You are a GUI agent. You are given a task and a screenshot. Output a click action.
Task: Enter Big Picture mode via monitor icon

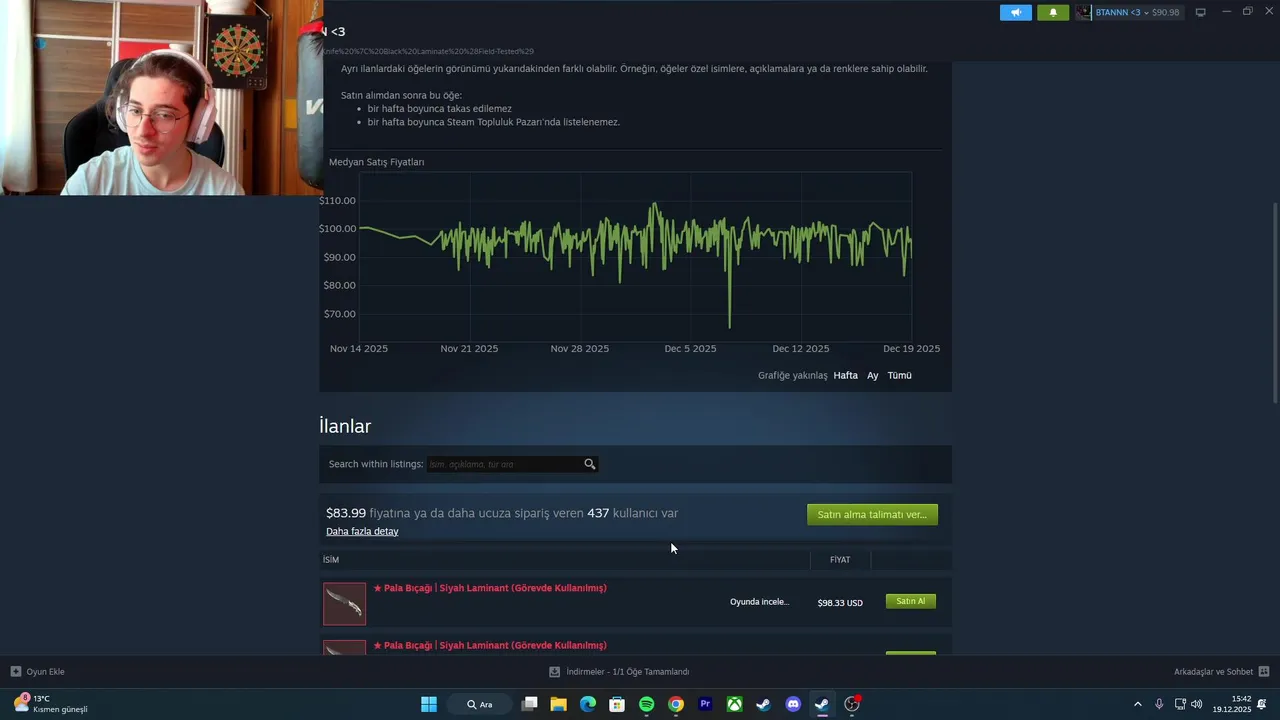(x=1201, y=12)
